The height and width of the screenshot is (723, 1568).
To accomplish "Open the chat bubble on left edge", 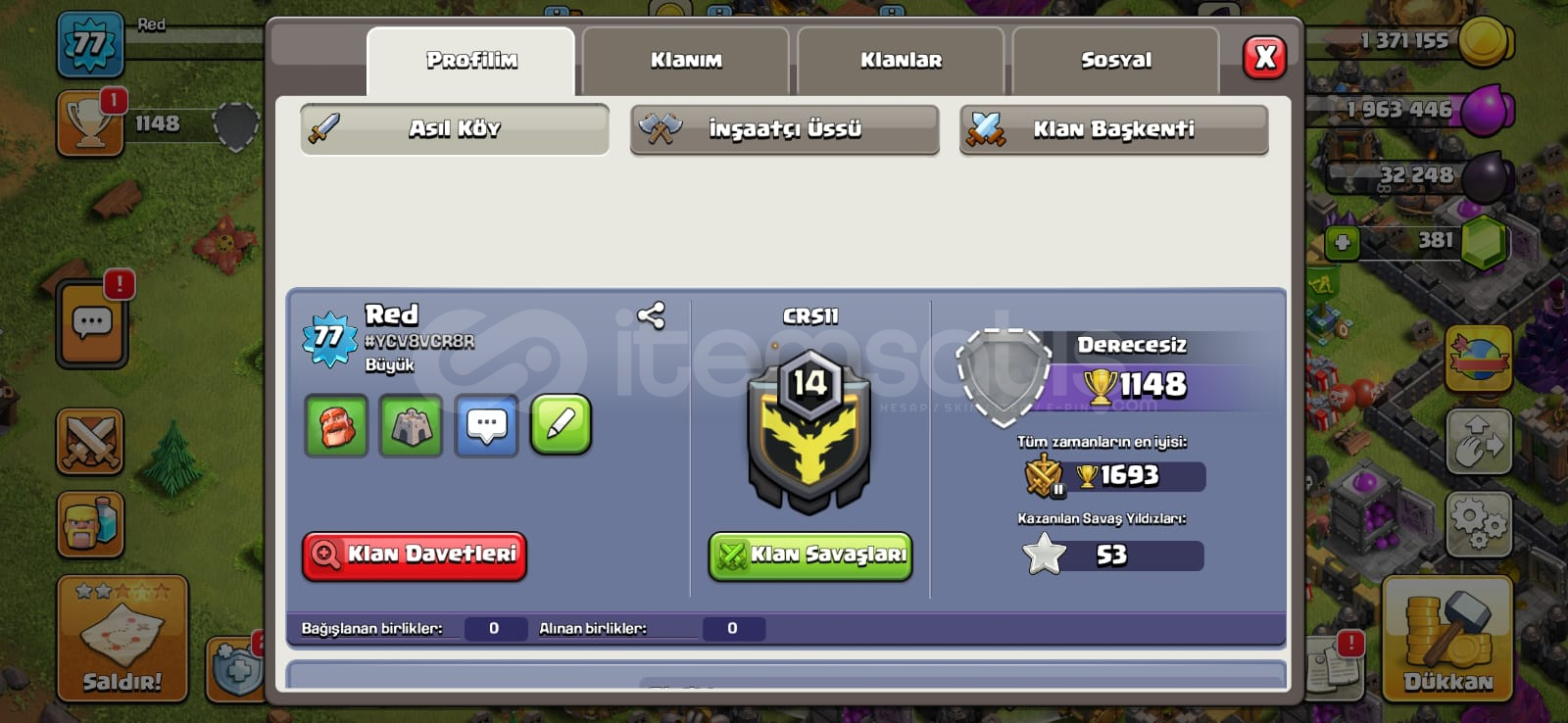I will [92, 323].
